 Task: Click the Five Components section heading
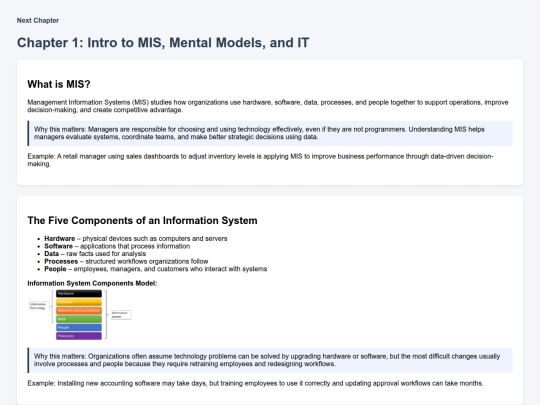tap(142, 220)
